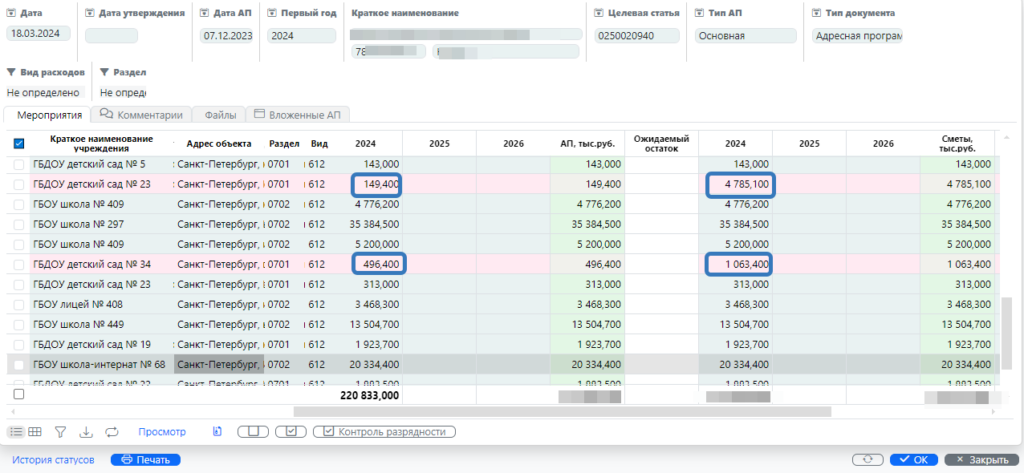1024x473 pixels.
Task: Click the download export icon
Action: pos(86,432)
